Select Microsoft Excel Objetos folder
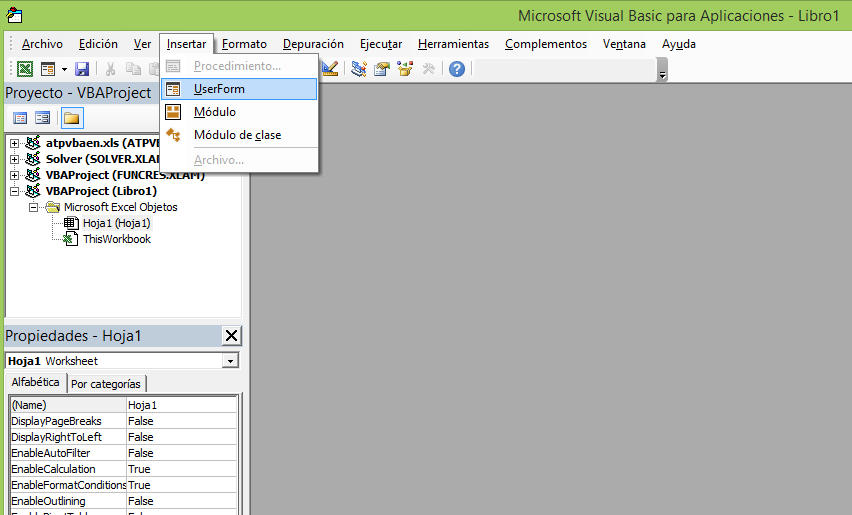852x515 pixels. pyautogui.click(x=121, y=207)
